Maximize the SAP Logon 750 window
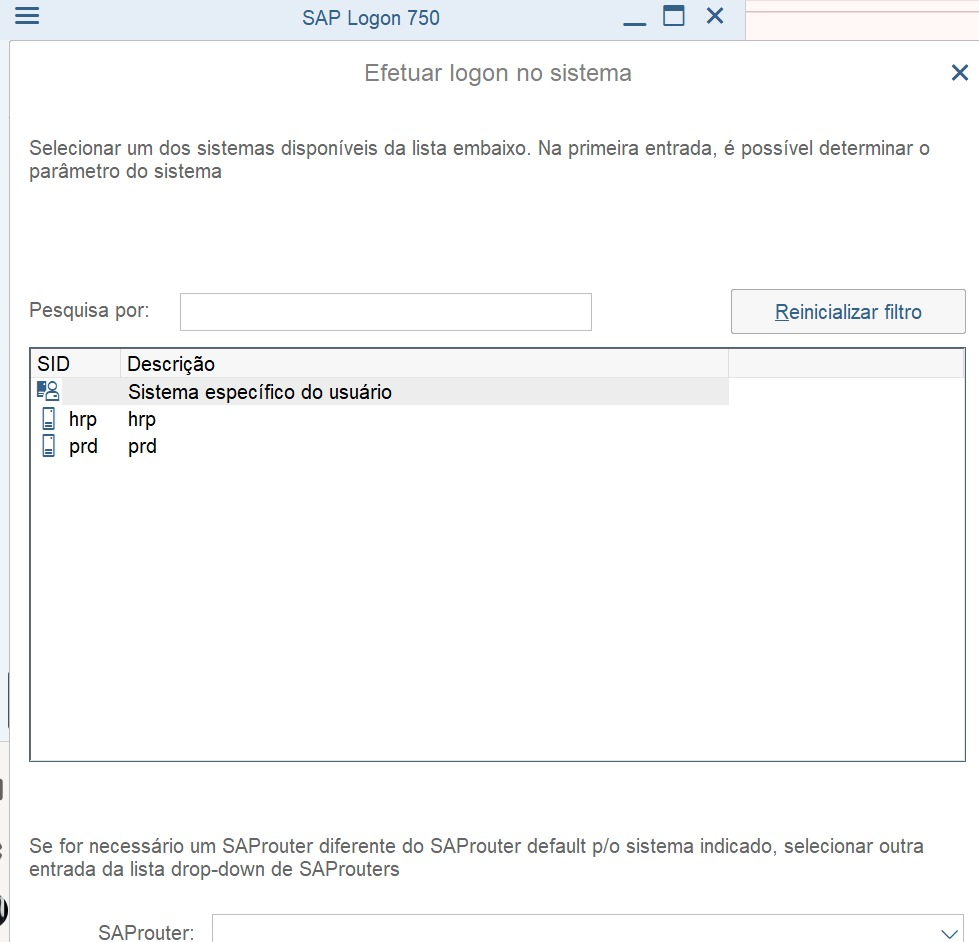This screenshot has width=979, height=942. [x=674, y=16]
